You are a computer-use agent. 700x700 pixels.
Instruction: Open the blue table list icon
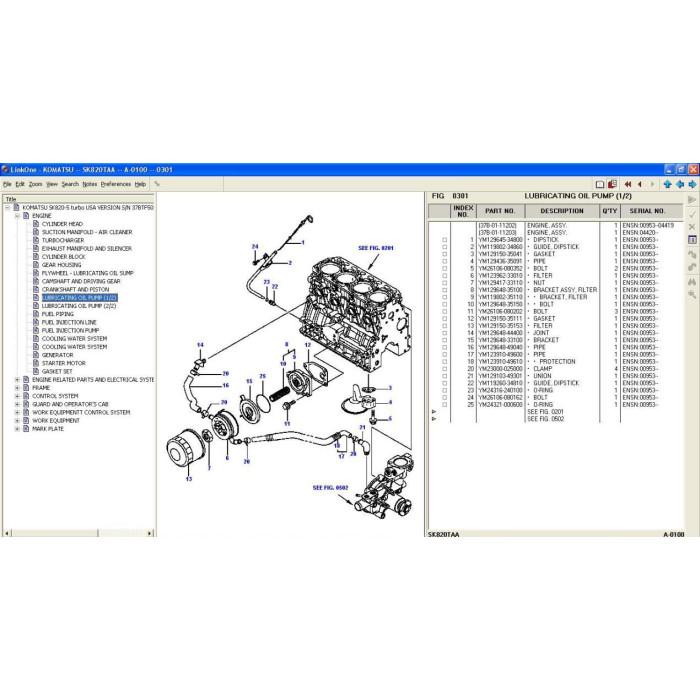click(x=692, y=240)
